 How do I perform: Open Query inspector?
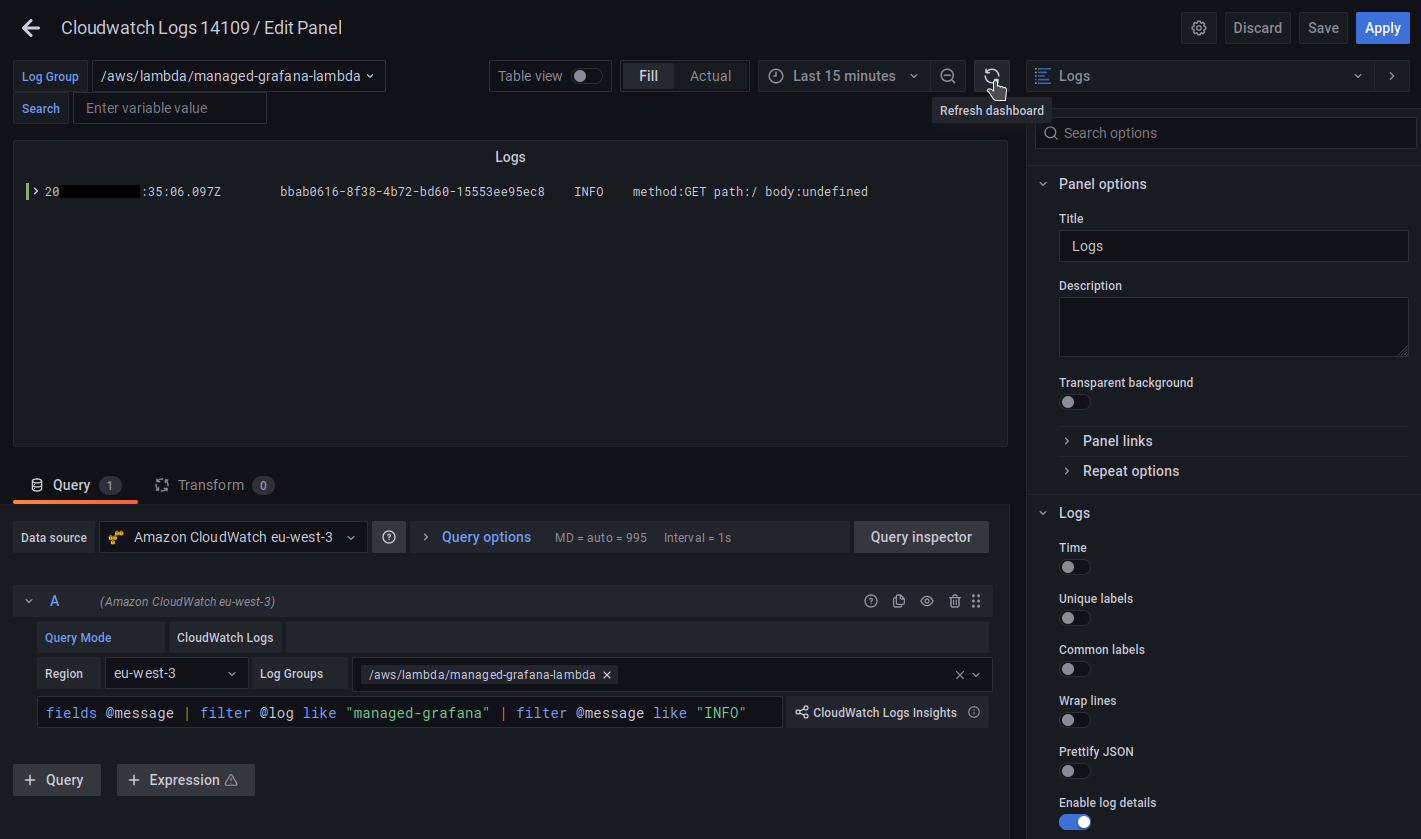point(921,537)
